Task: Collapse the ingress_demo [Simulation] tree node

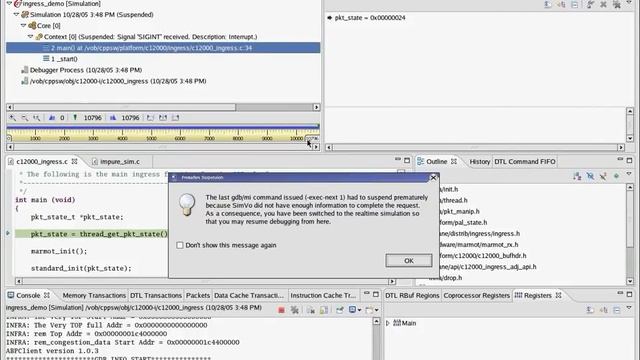Action: pyautogui.click(x=9, y=3)
